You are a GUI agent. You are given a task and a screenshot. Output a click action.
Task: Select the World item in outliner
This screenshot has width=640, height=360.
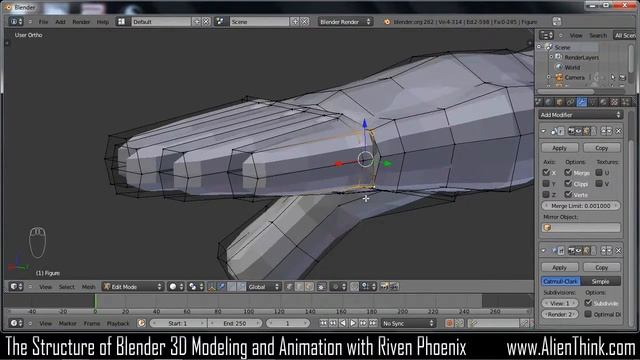click(572, 67)
